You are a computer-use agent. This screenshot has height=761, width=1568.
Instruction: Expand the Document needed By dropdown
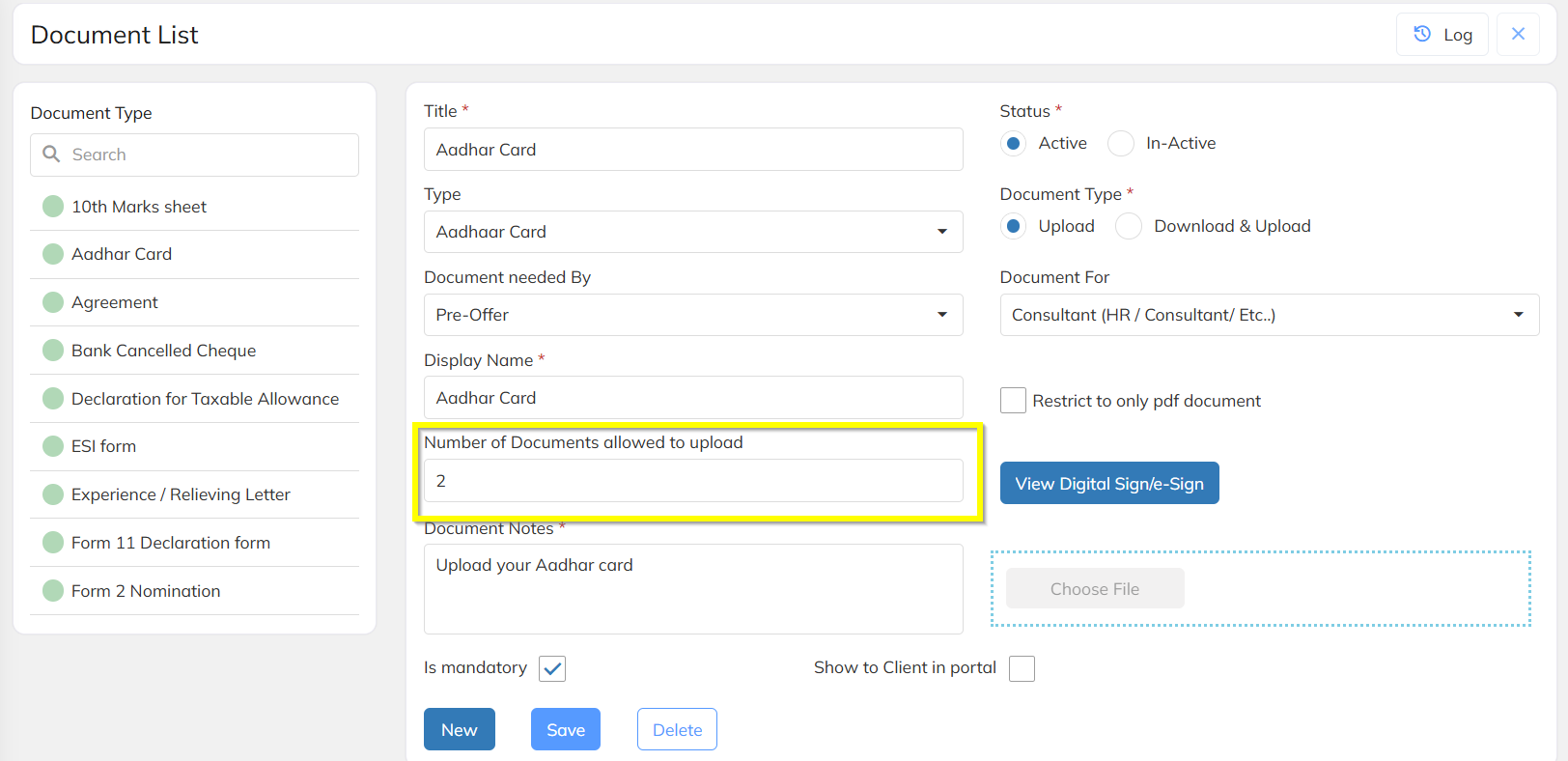tap(692, 315)
